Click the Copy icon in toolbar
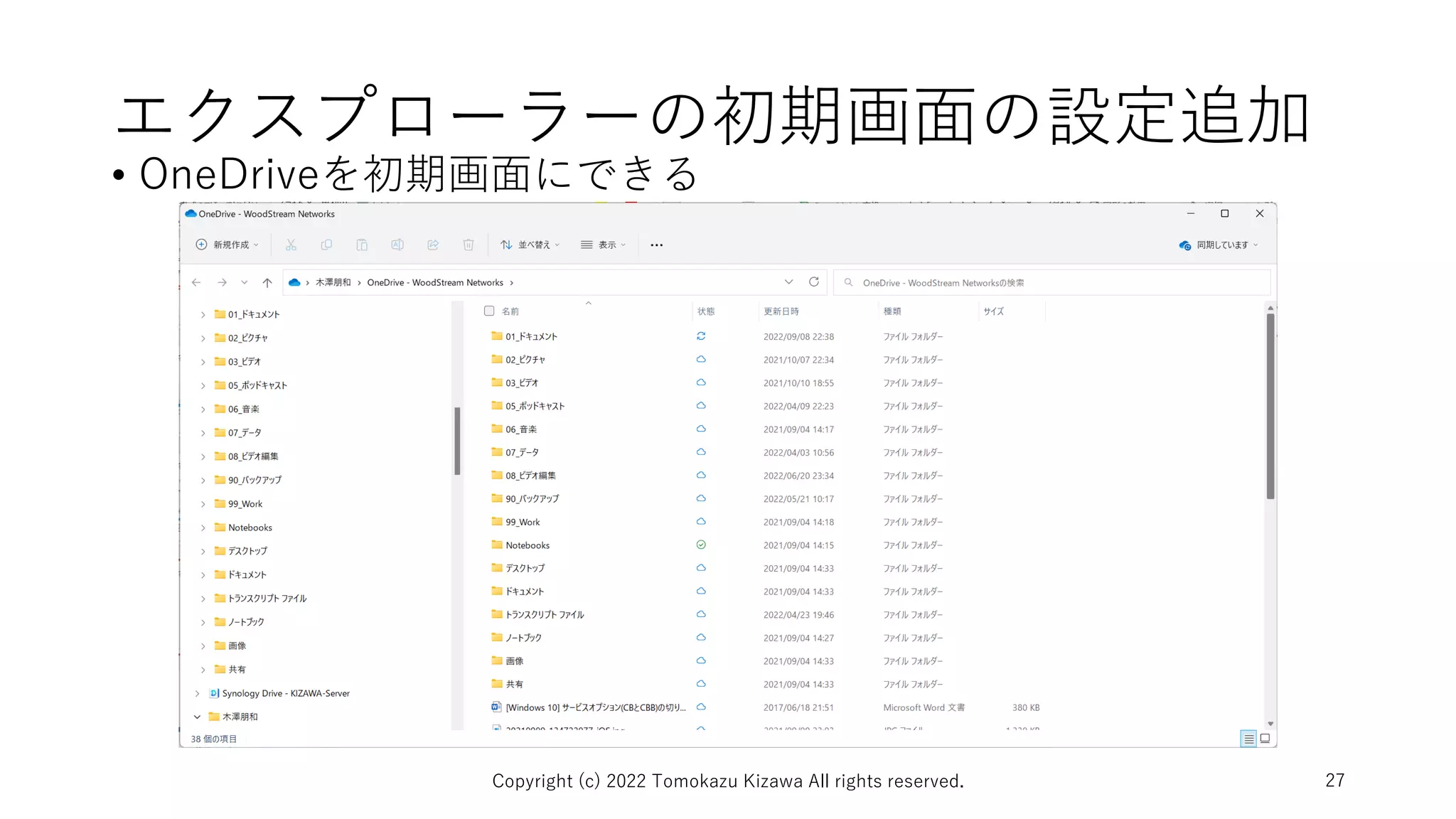The height and width of the screenshot is (819, 1456). [x=326, y=245]
